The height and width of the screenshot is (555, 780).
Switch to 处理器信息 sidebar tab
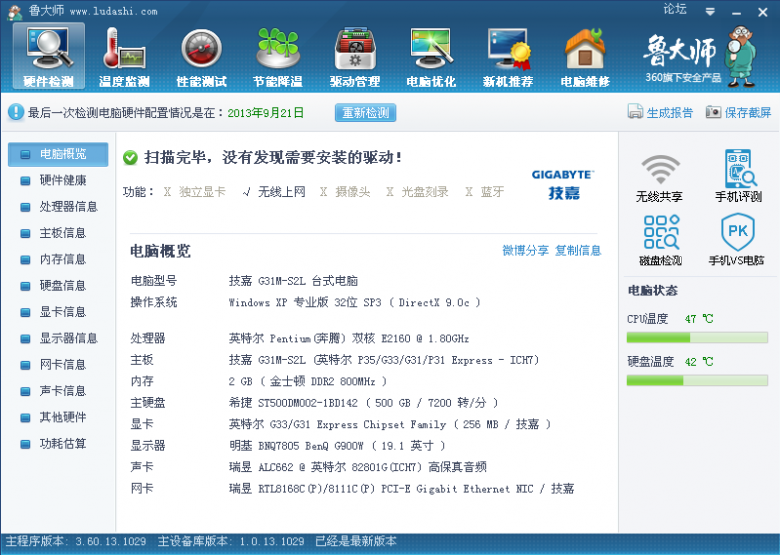[68, 207]
